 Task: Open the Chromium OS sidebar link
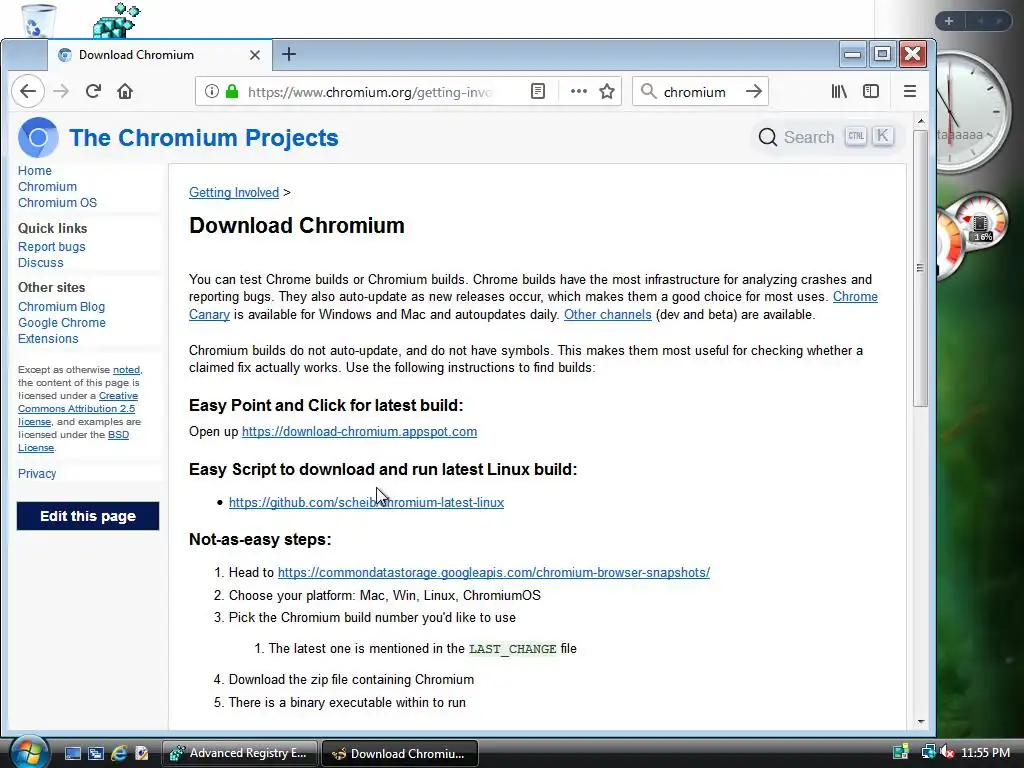tap(57, 203)
